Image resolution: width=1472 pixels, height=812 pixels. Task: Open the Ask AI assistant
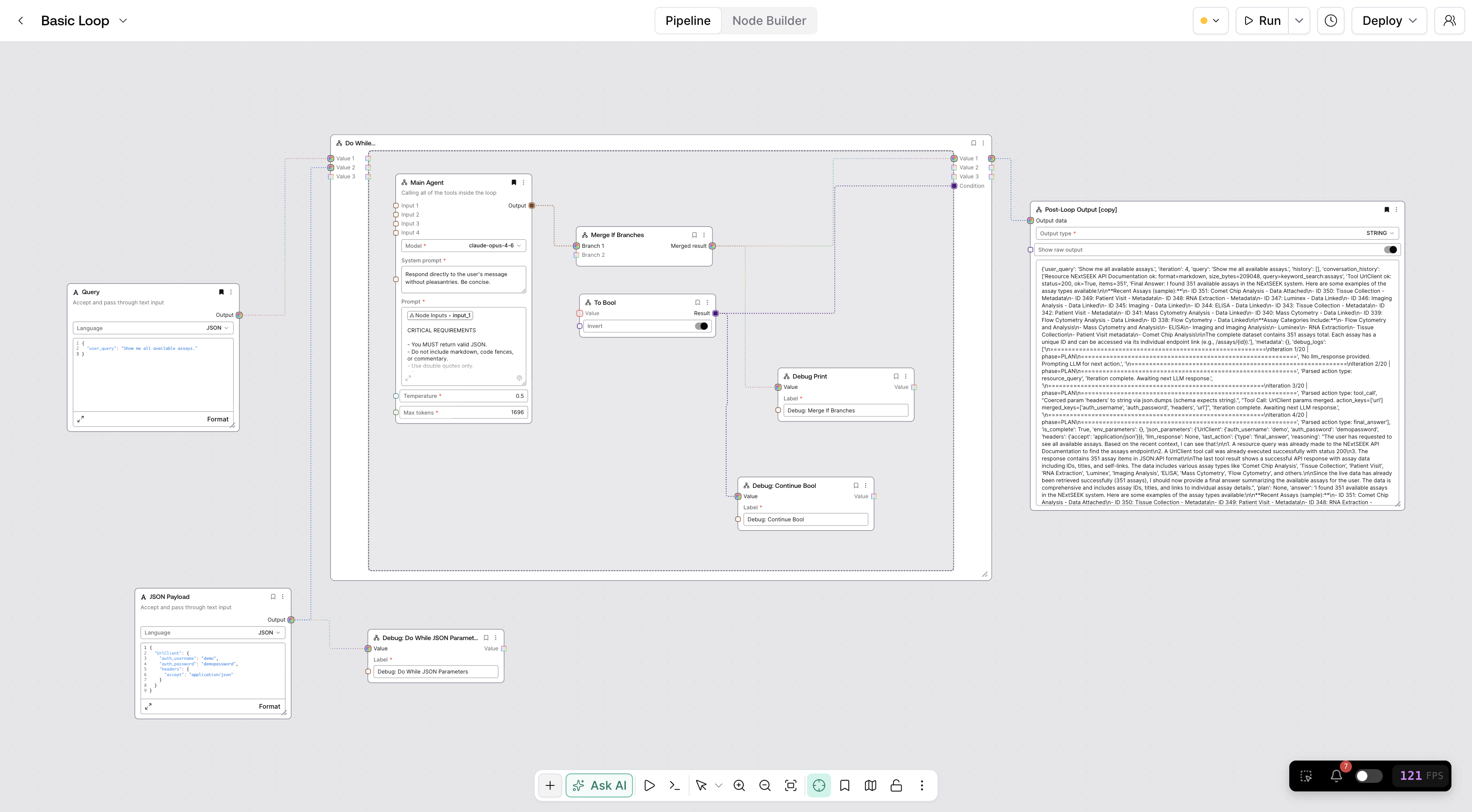pos(599,785)
